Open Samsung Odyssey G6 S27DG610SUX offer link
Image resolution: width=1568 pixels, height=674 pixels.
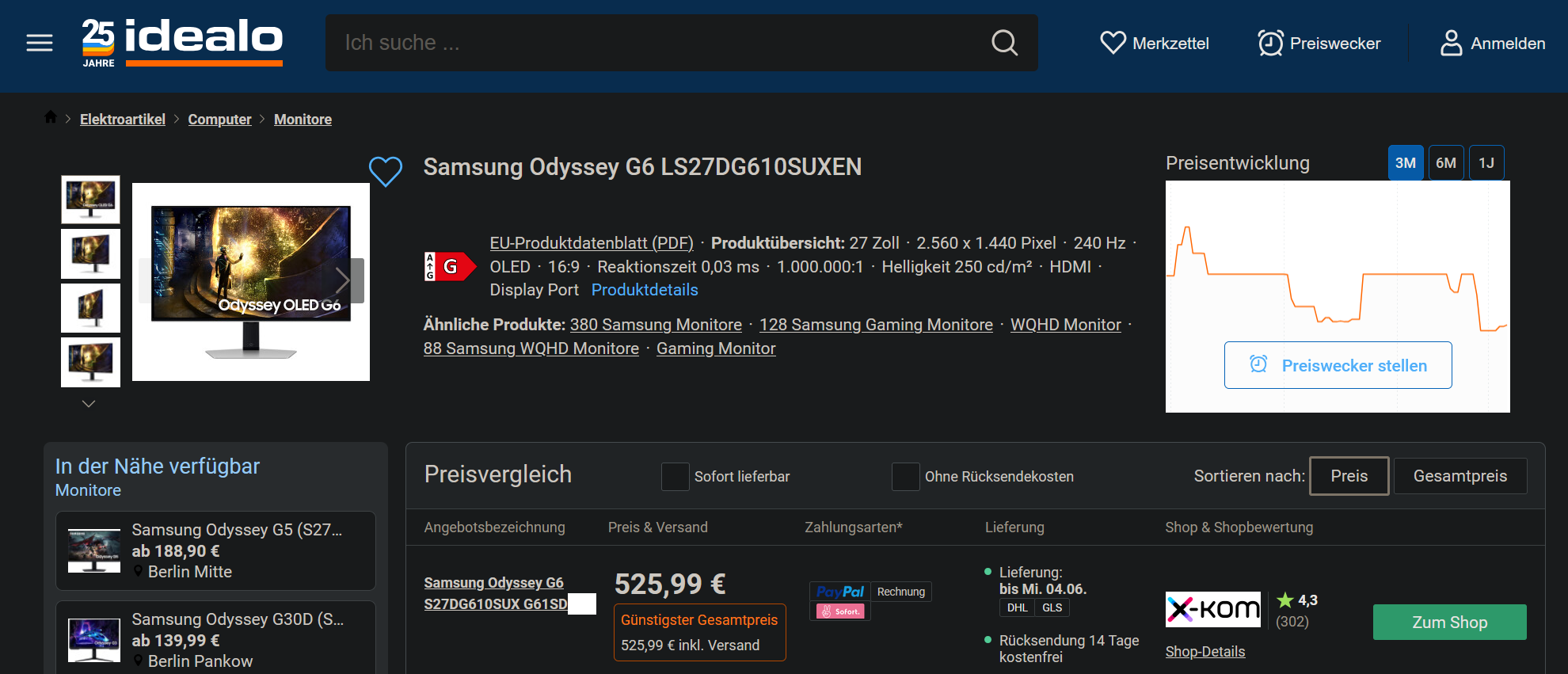[x=496, y=593]
